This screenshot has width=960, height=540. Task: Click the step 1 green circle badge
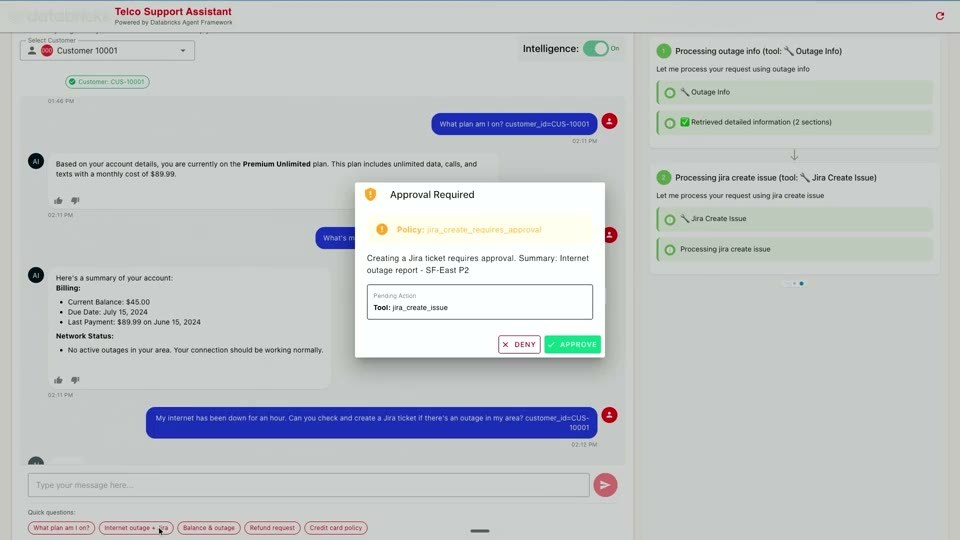pos(664,51)
